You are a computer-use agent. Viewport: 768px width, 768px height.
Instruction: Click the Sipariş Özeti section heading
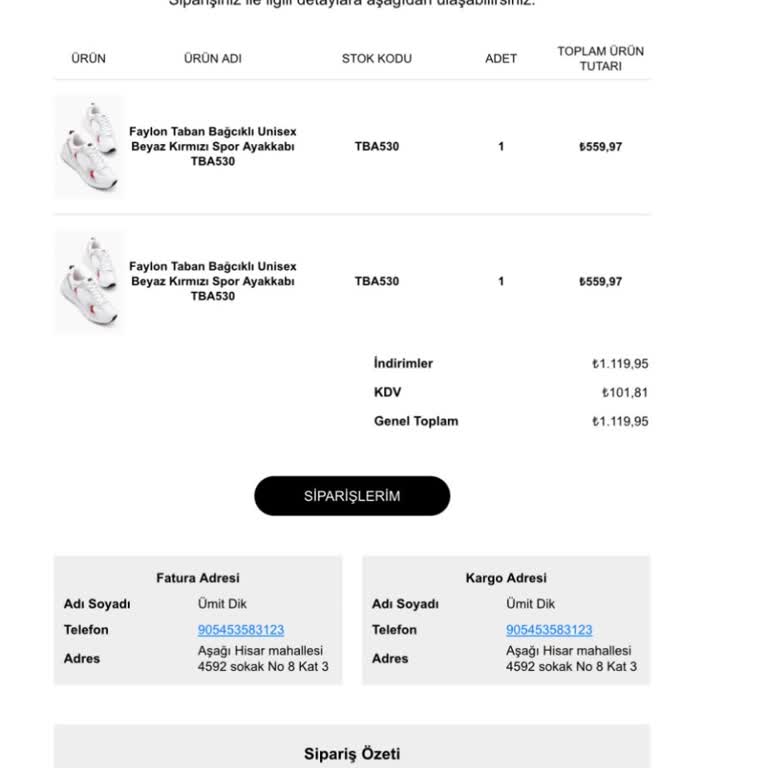point(352,753)
